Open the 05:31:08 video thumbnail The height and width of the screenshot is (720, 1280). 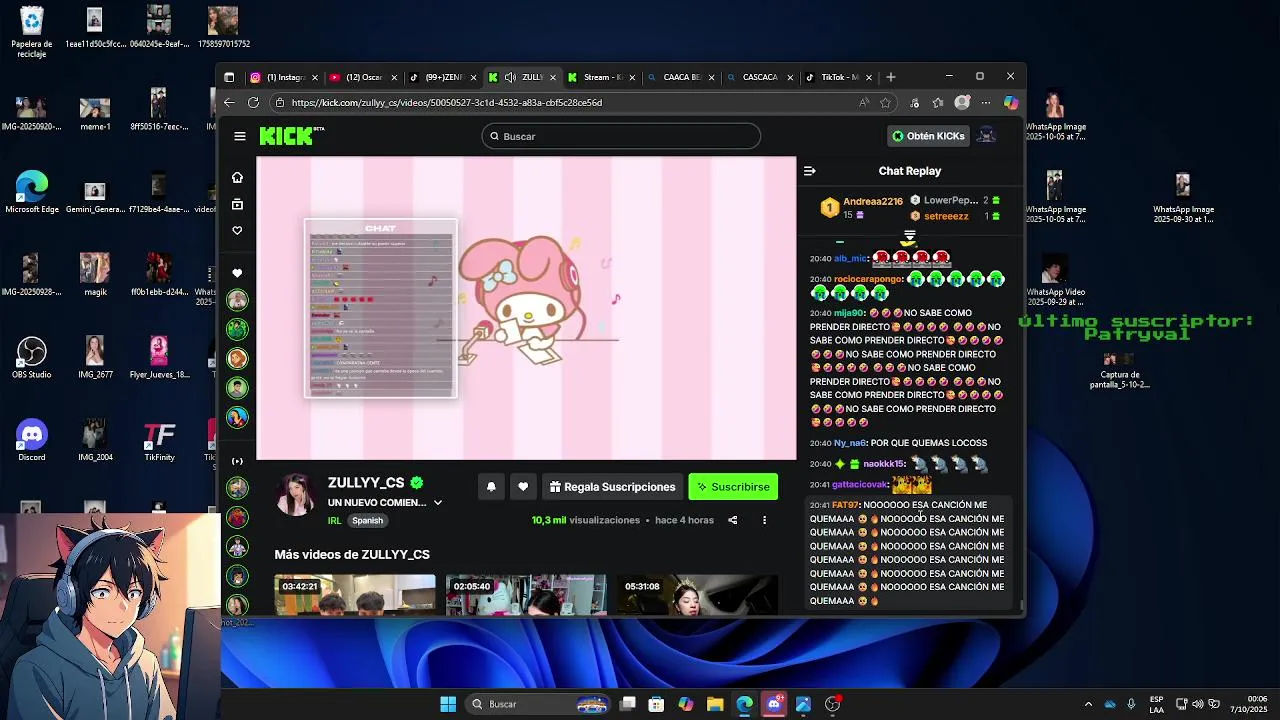click(697, 594)
